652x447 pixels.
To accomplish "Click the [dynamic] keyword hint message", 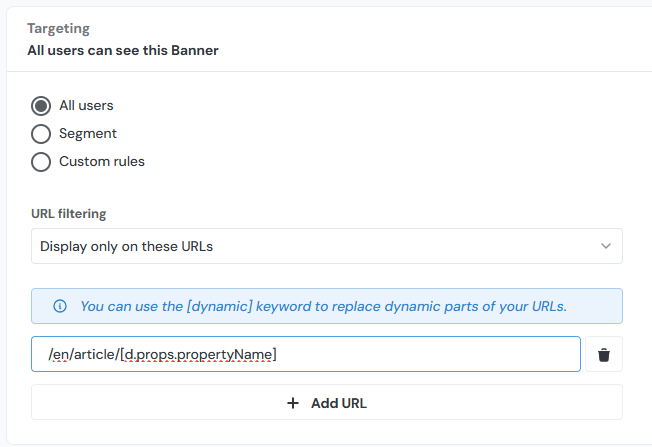I will point(323,306).
